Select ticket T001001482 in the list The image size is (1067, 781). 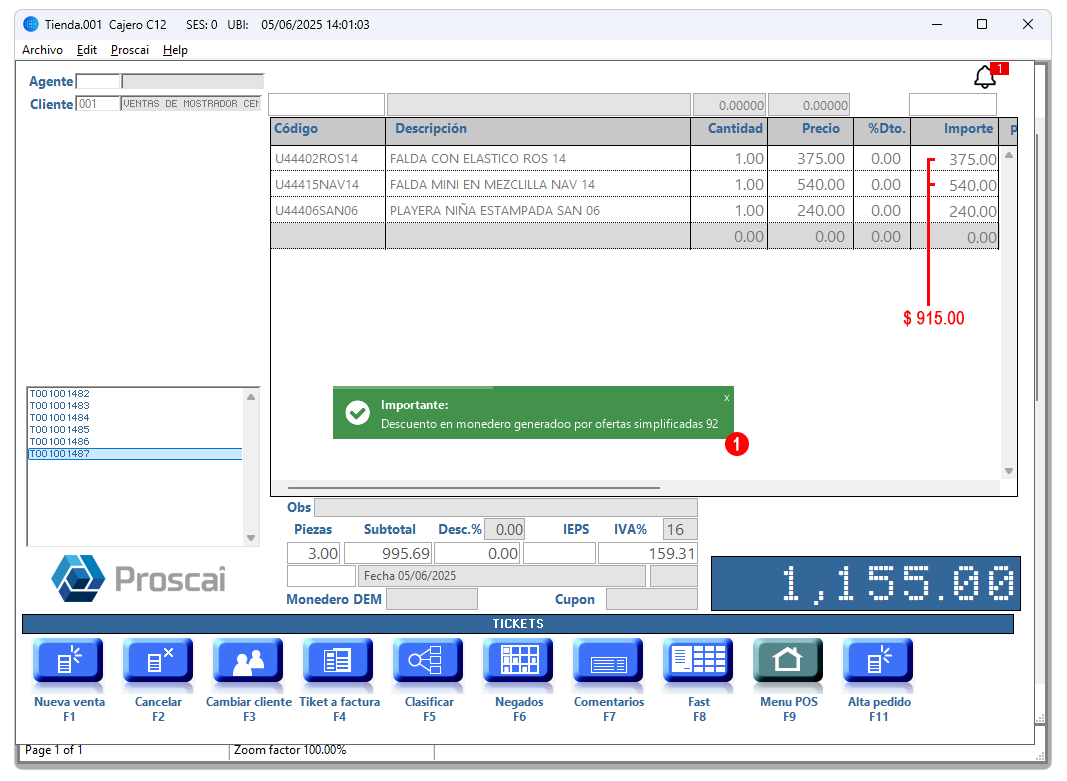(59, 394)
